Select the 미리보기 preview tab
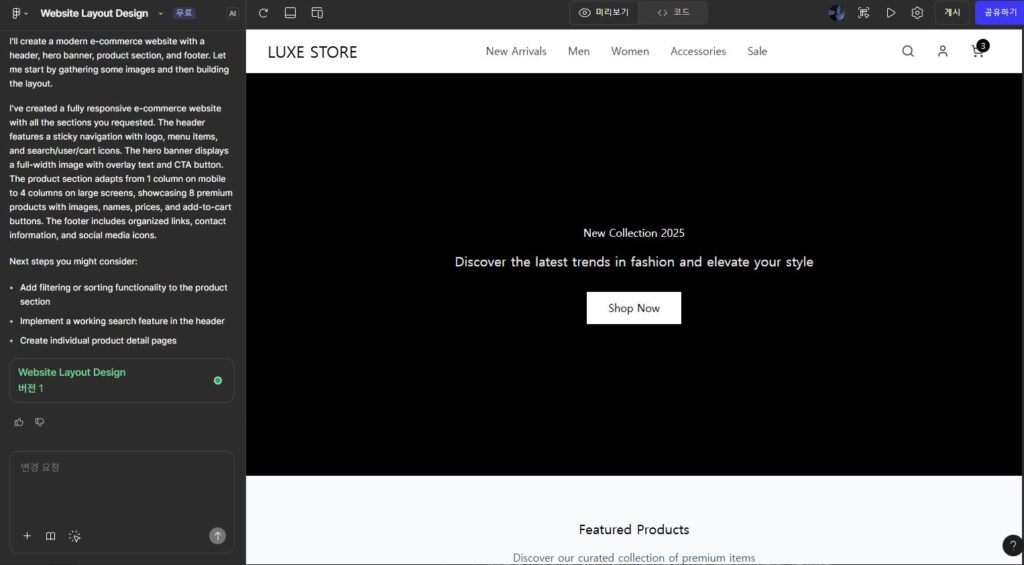Screen dimensions: 1024x565 604,13
